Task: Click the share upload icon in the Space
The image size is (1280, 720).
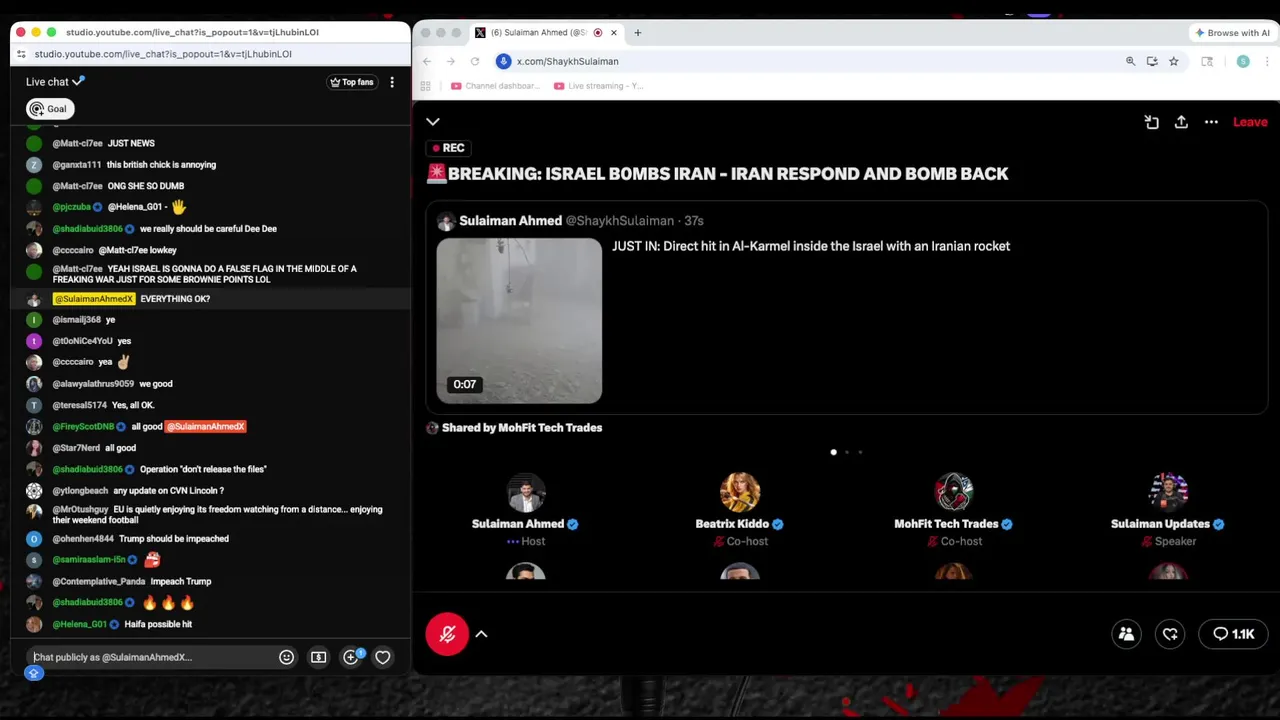Action: pyautogui.click(x=1181, y=122)
